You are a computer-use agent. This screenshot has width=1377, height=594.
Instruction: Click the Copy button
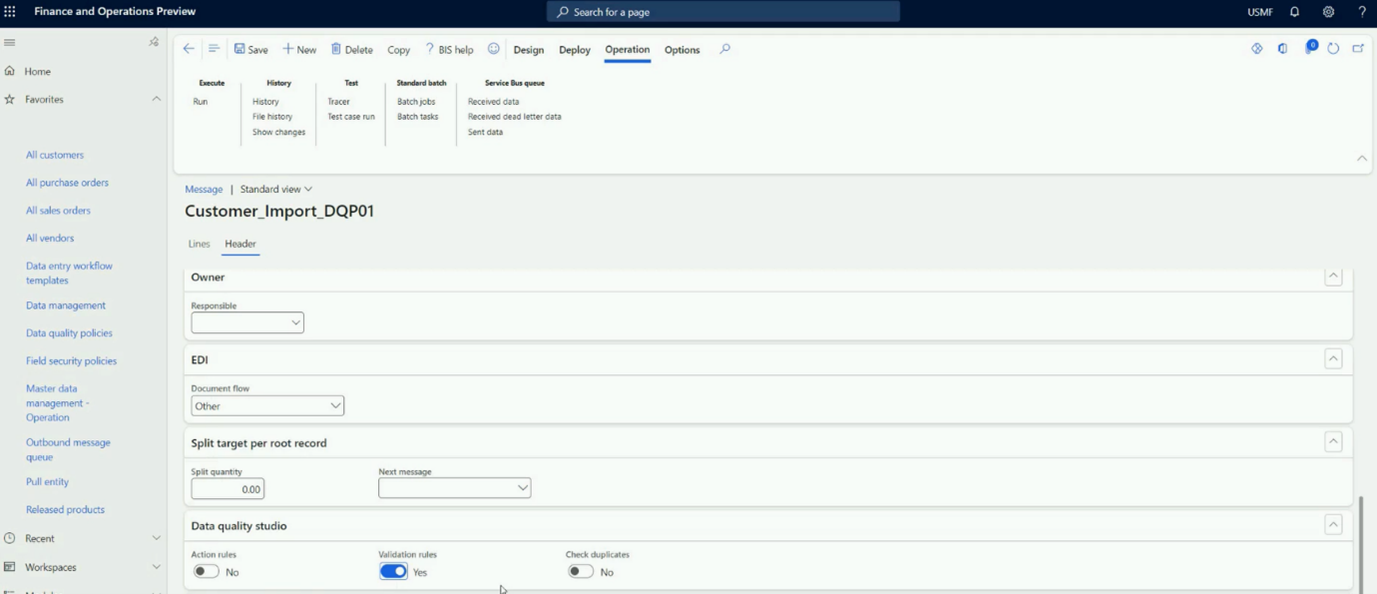coord(399,50)
